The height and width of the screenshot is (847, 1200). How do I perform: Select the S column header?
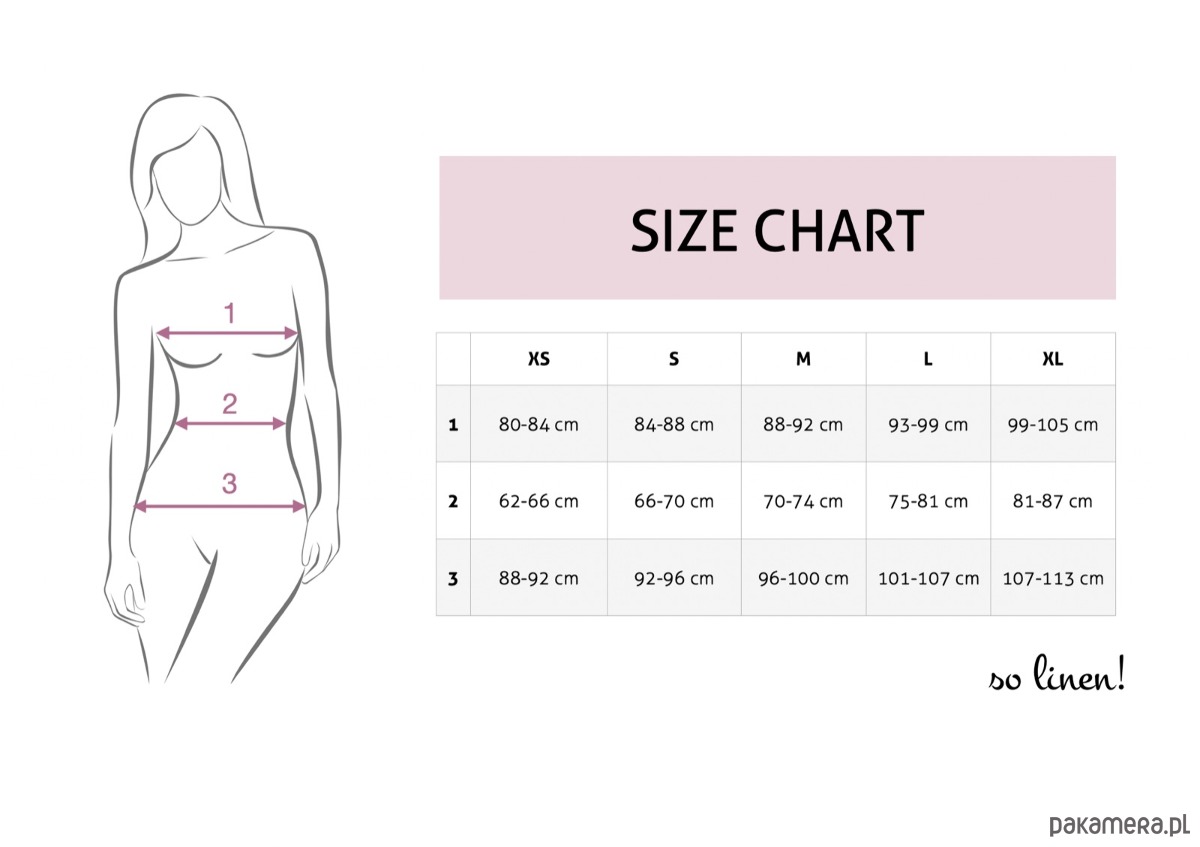click(674, 359)
